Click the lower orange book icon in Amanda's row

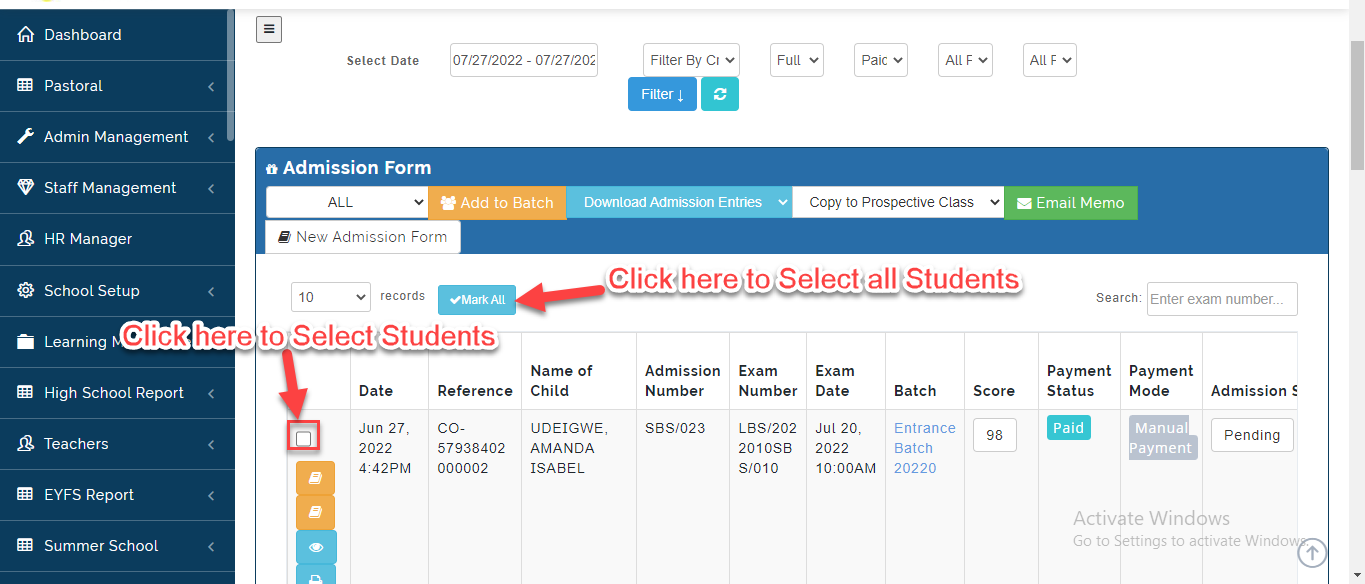click(x=316, y=512)
